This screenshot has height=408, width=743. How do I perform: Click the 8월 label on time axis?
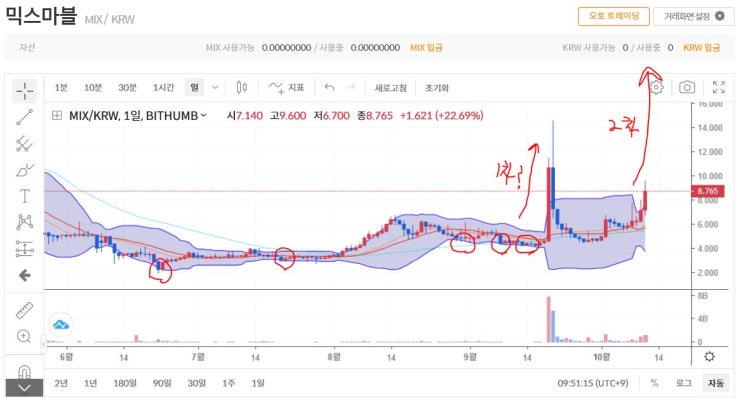[x=334, y=356]
